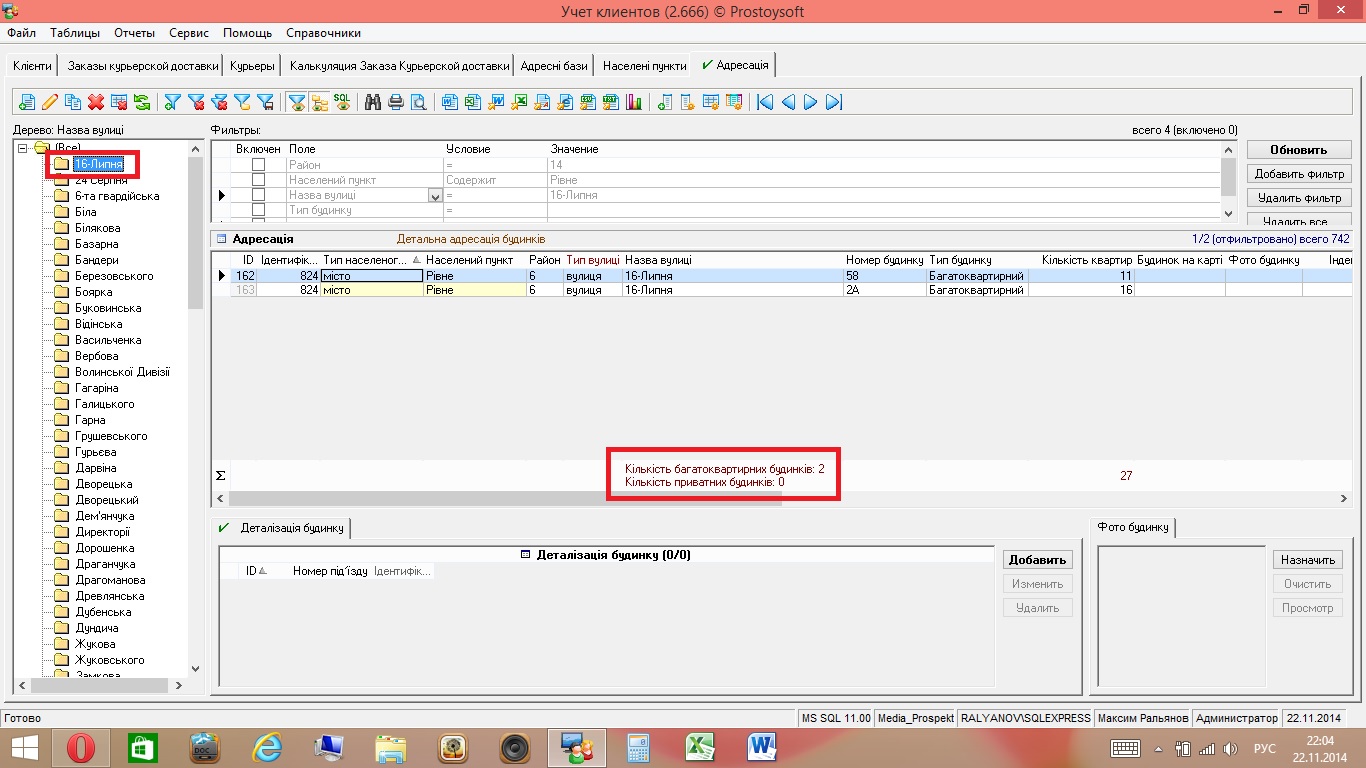The image size is (1366, 768).
Task: Open the SQL query view icon
Action: tap(342, 102)
